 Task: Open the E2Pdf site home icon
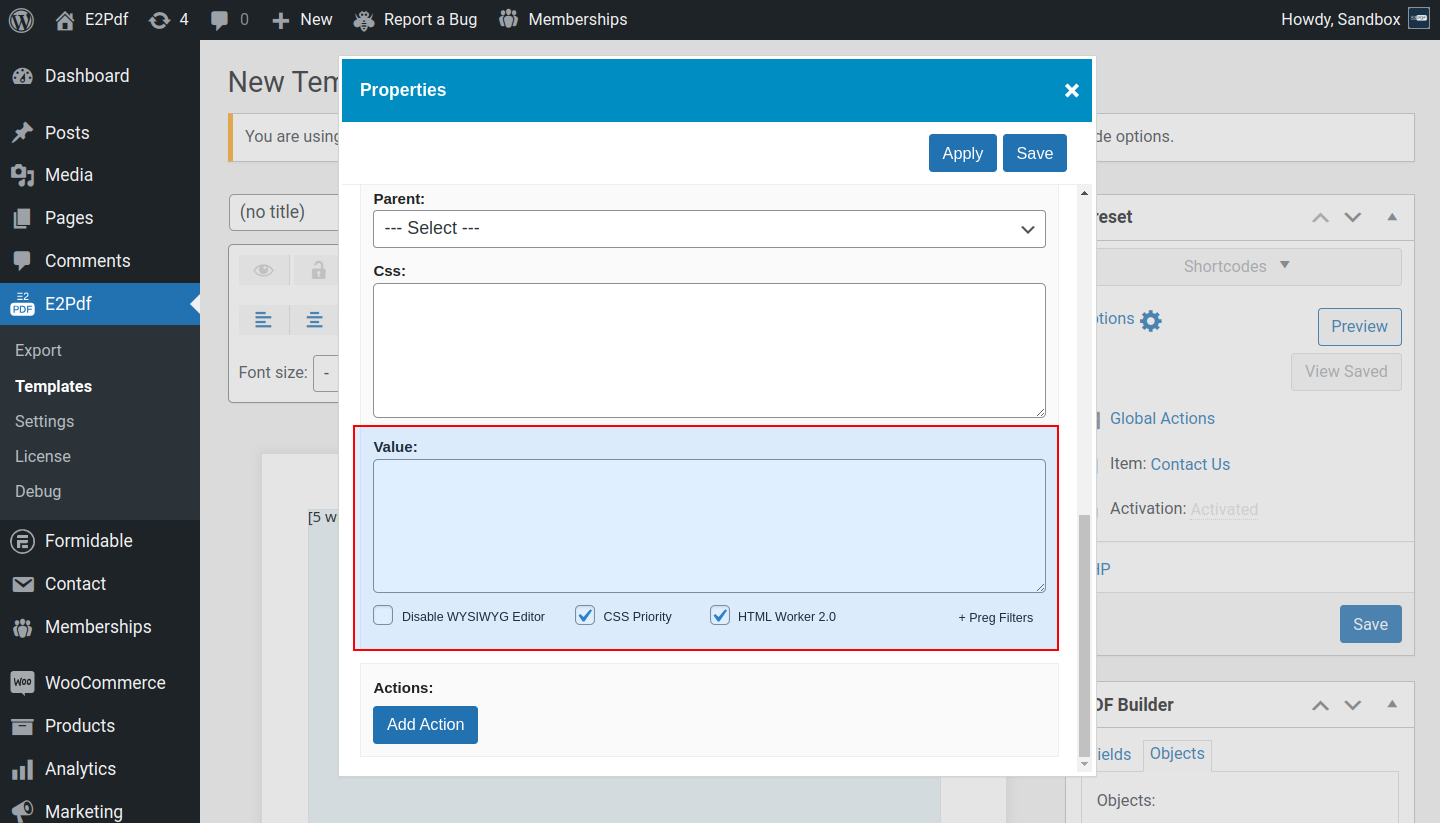click(65, 19)
